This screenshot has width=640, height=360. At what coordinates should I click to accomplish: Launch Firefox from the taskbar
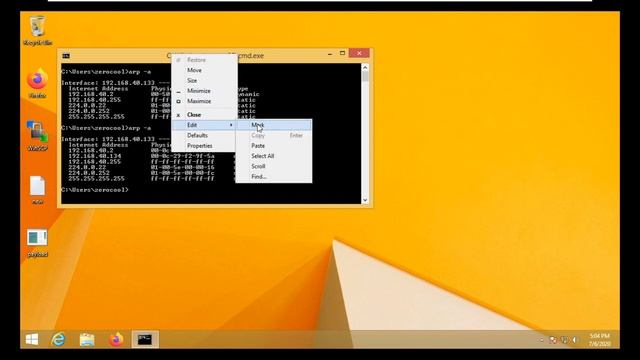click(x=116, y=339)
